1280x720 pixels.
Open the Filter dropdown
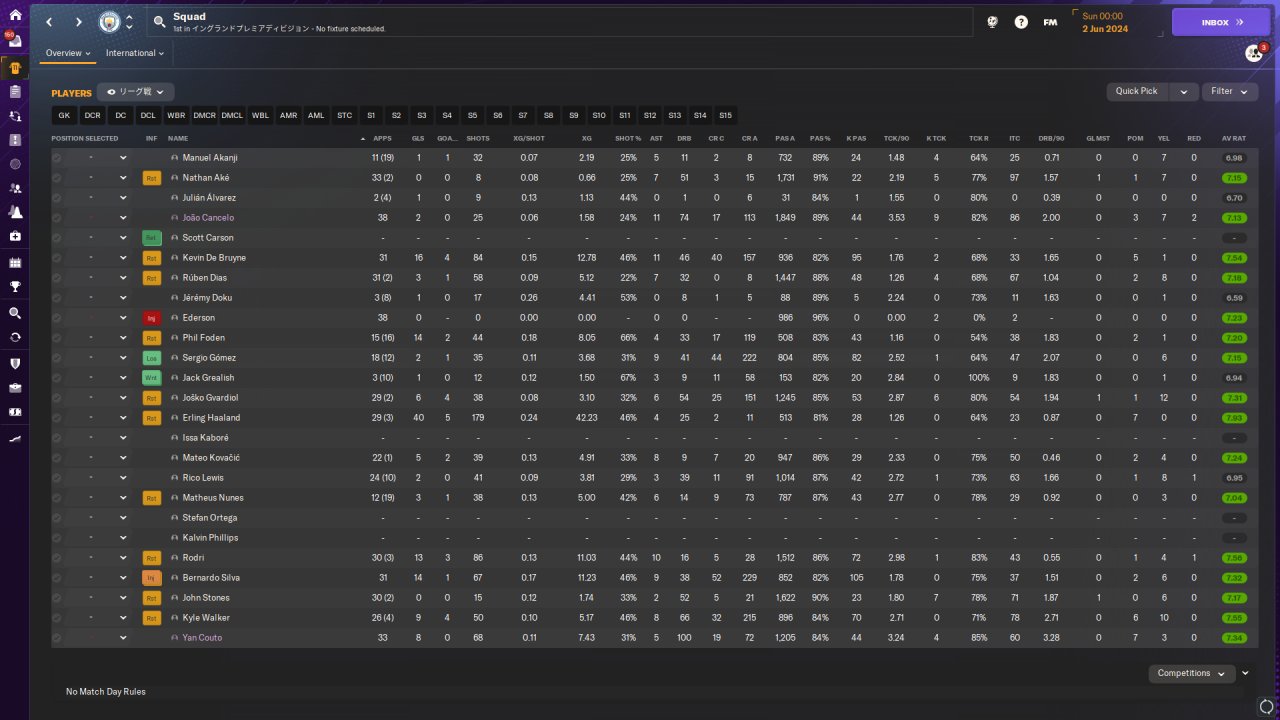1230,91
